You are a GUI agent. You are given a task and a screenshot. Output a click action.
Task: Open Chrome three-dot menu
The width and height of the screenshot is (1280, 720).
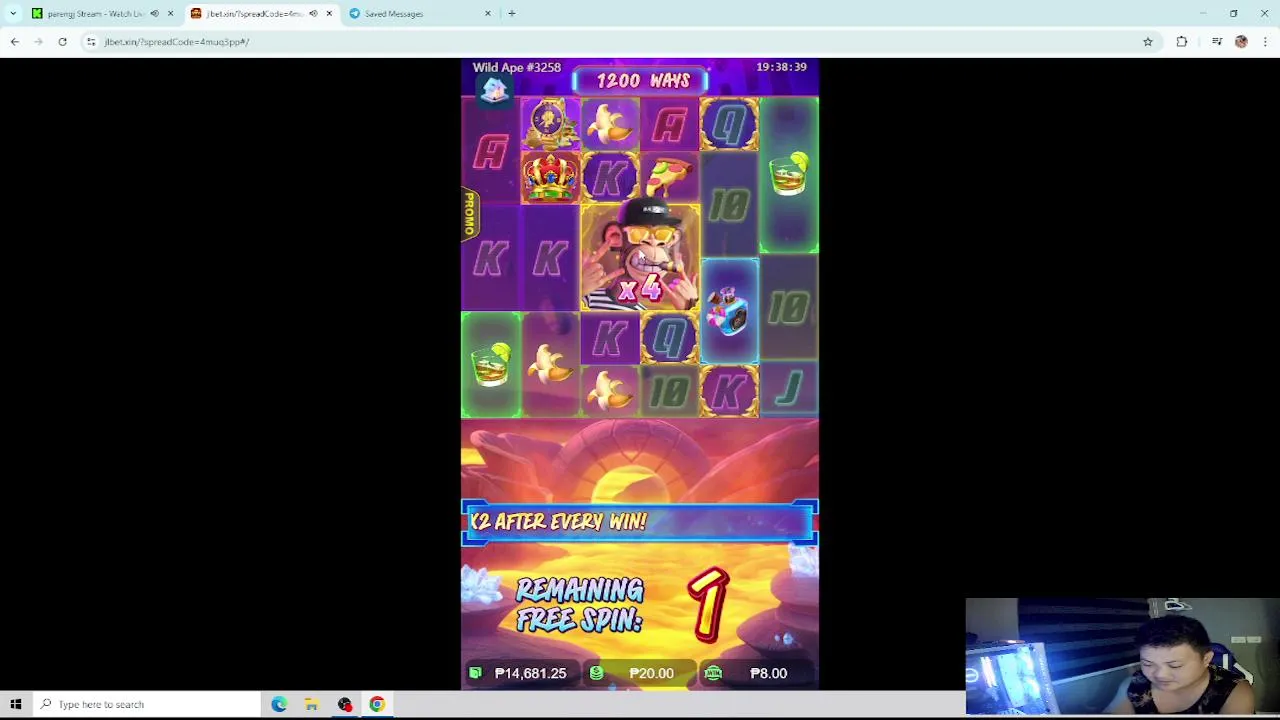click(1265, 42)
